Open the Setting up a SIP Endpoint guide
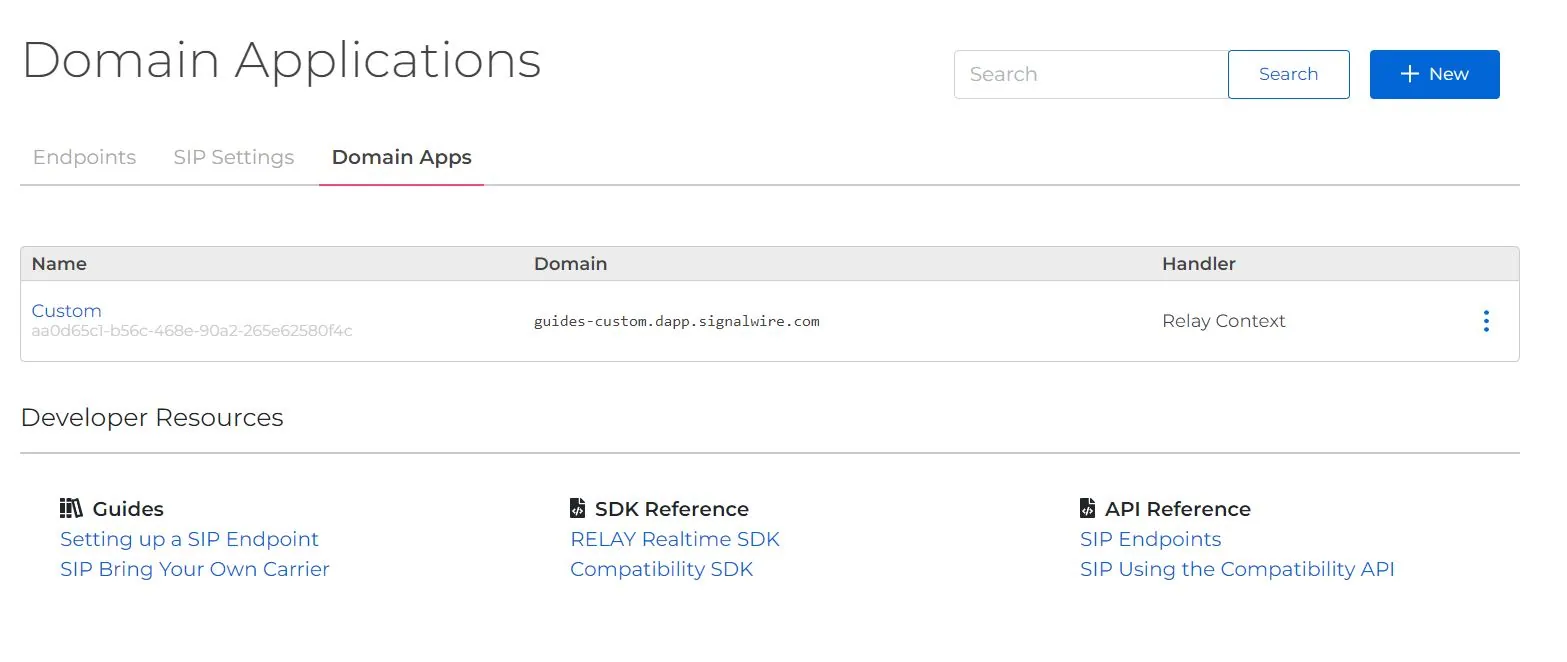The width and height of the screenshot is (1567, 662). point(189,539)
